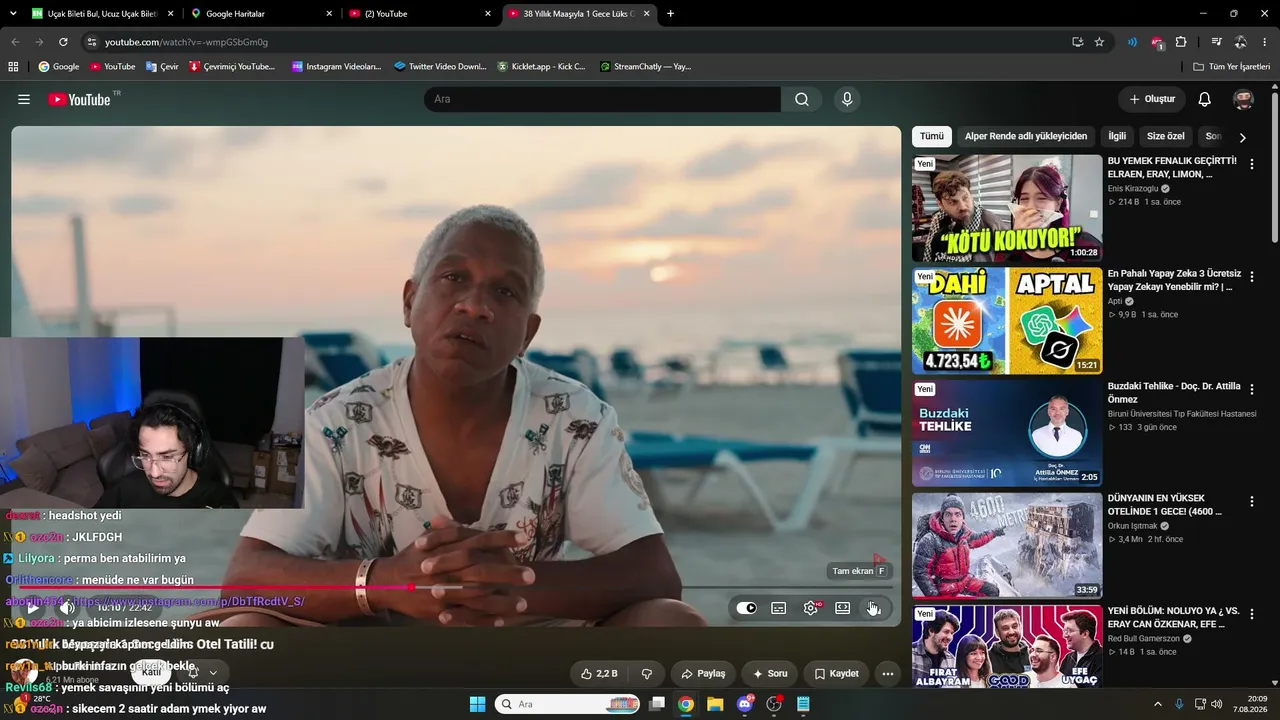1280x720 pixels.
Task: Select the İlgili filter chip
Action: (x=1117, y=136)
